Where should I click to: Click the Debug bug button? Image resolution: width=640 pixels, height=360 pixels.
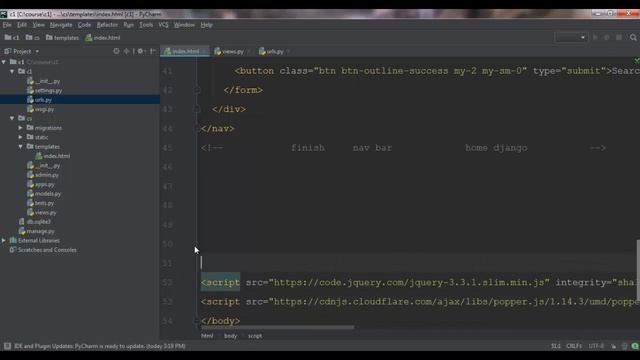coord(607,37)
